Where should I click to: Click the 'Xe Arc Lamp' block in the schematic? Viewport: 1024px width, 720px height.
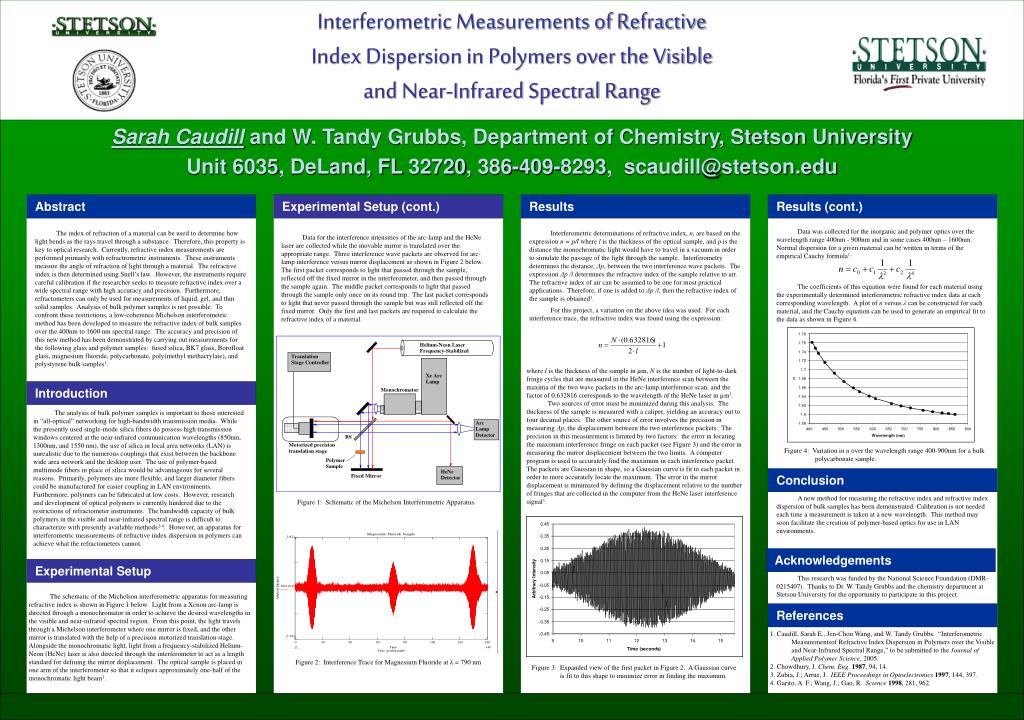pos(434,385)
